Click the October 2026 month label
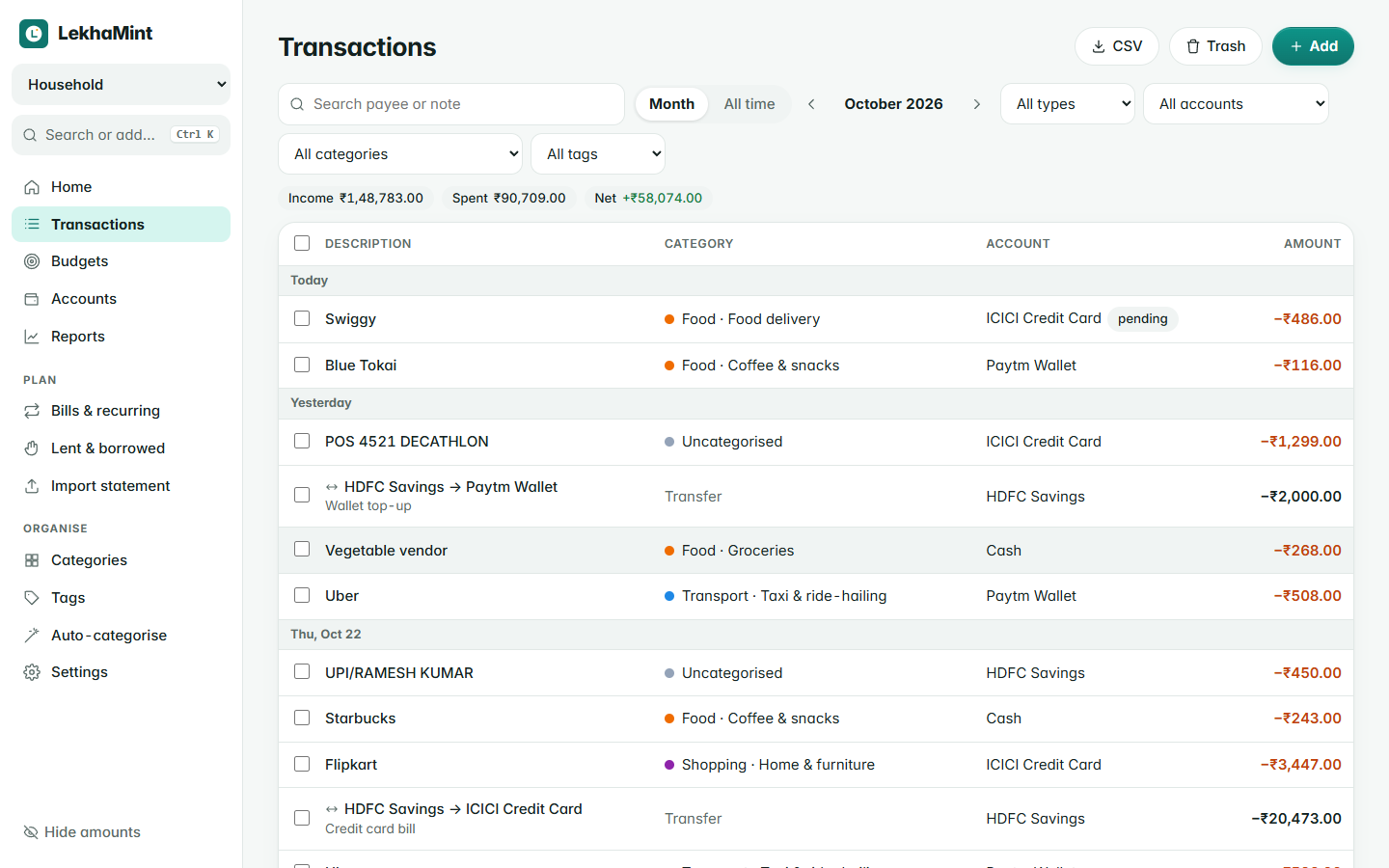This screenshot has height=868, width=1389. pos(894,104)
